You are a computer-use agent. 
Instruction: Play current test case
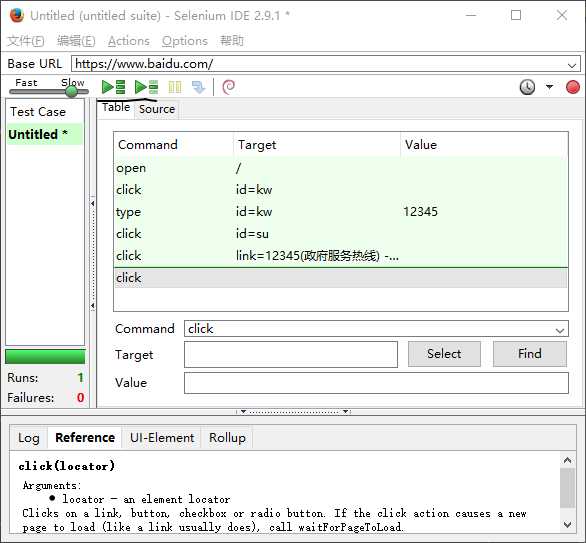(x=146, y=87)
